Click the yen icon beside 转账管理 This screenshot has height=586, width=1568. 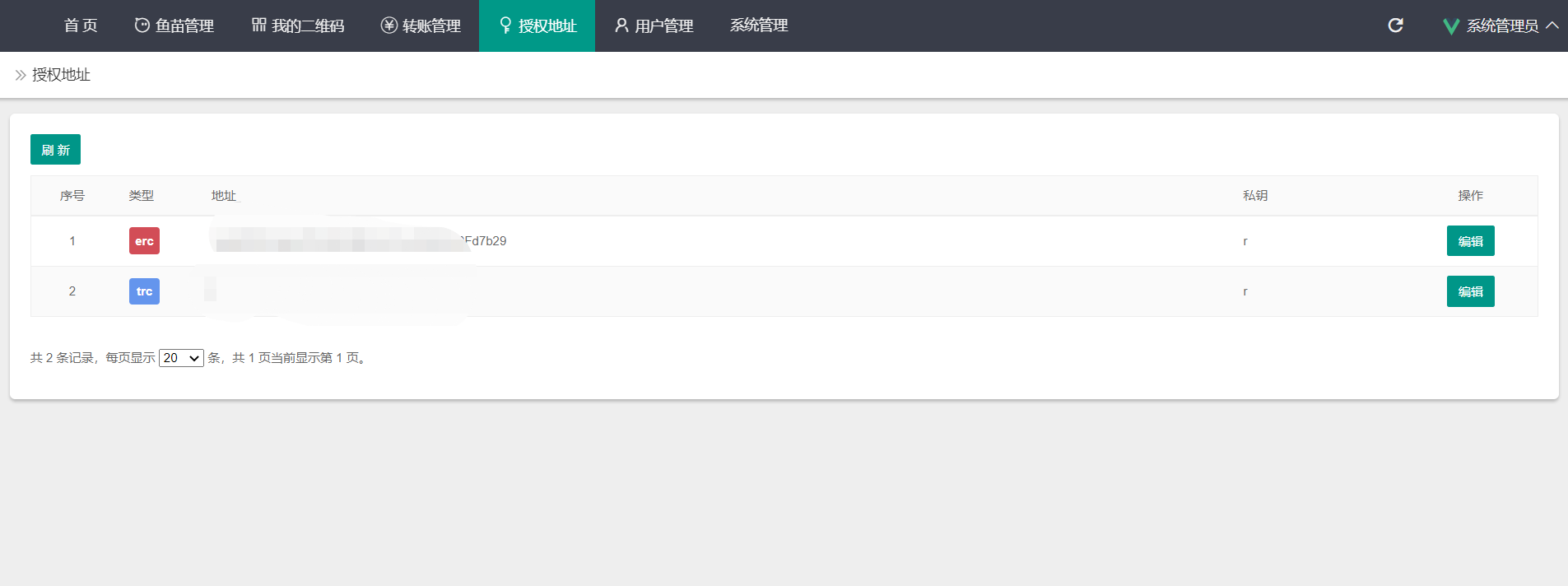389,26
